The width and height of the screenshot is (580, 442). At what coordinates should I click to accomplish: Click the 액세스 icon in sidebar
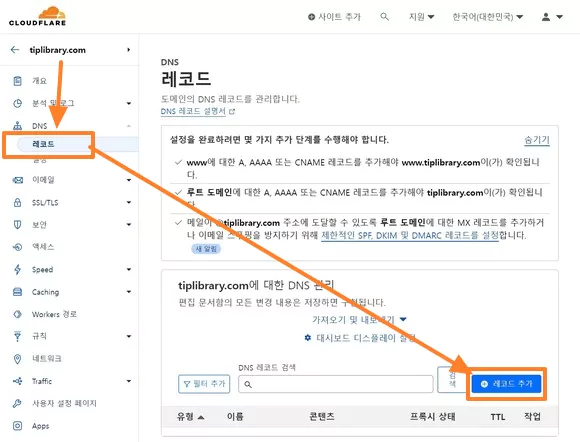pos(17,247)
